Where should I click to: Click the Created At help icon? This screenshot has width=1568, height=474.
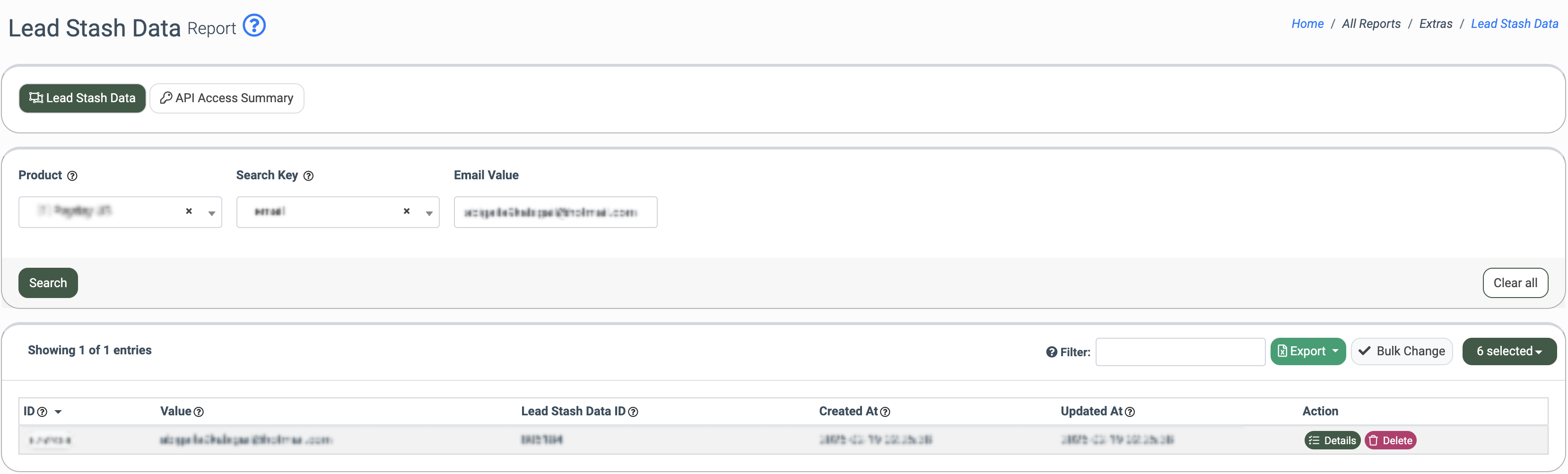click(885, 413)
